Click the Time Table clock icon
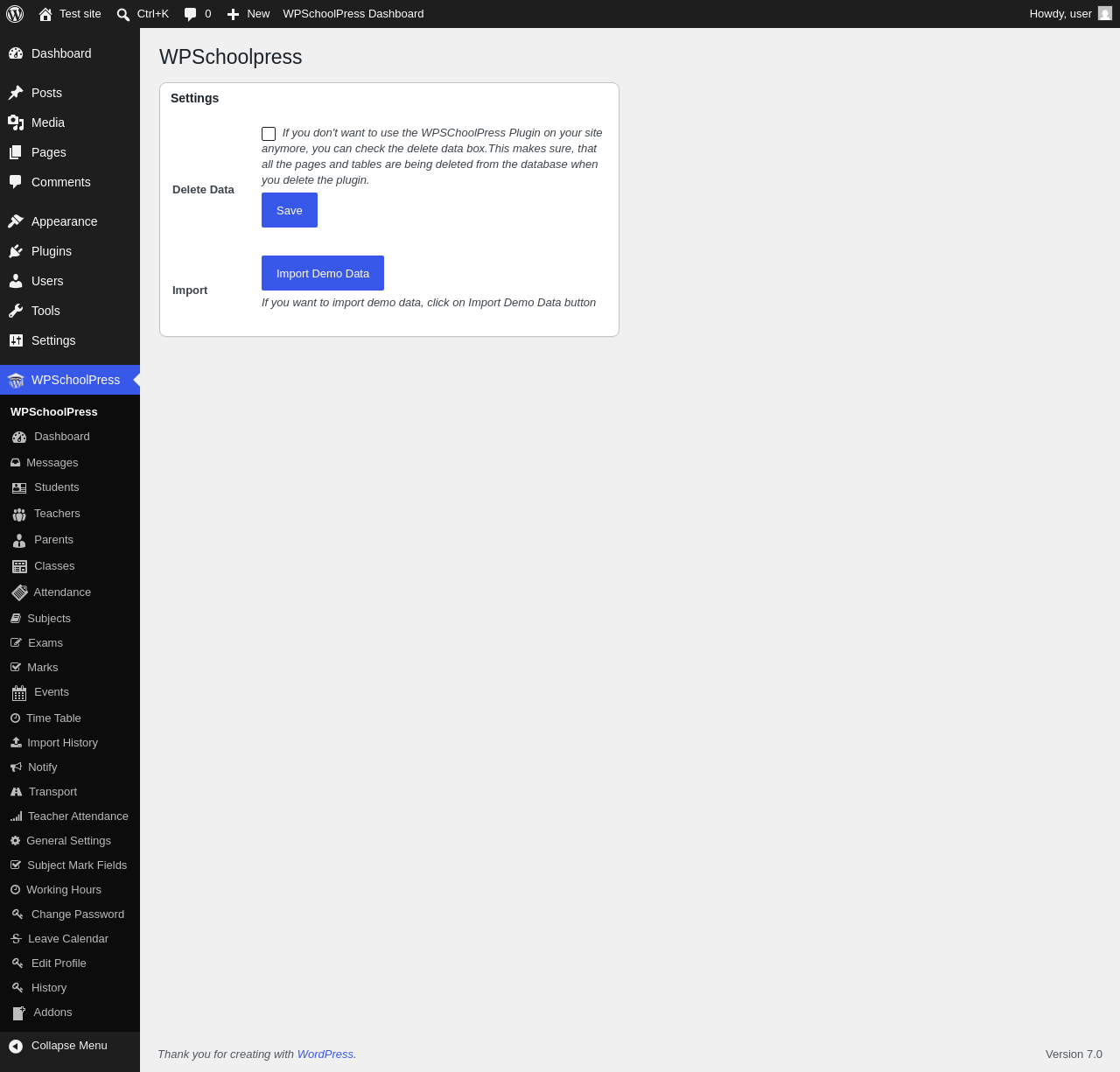Viewport: 1120px width, 1072px height. pyautogui.click(x=15, y=718)
